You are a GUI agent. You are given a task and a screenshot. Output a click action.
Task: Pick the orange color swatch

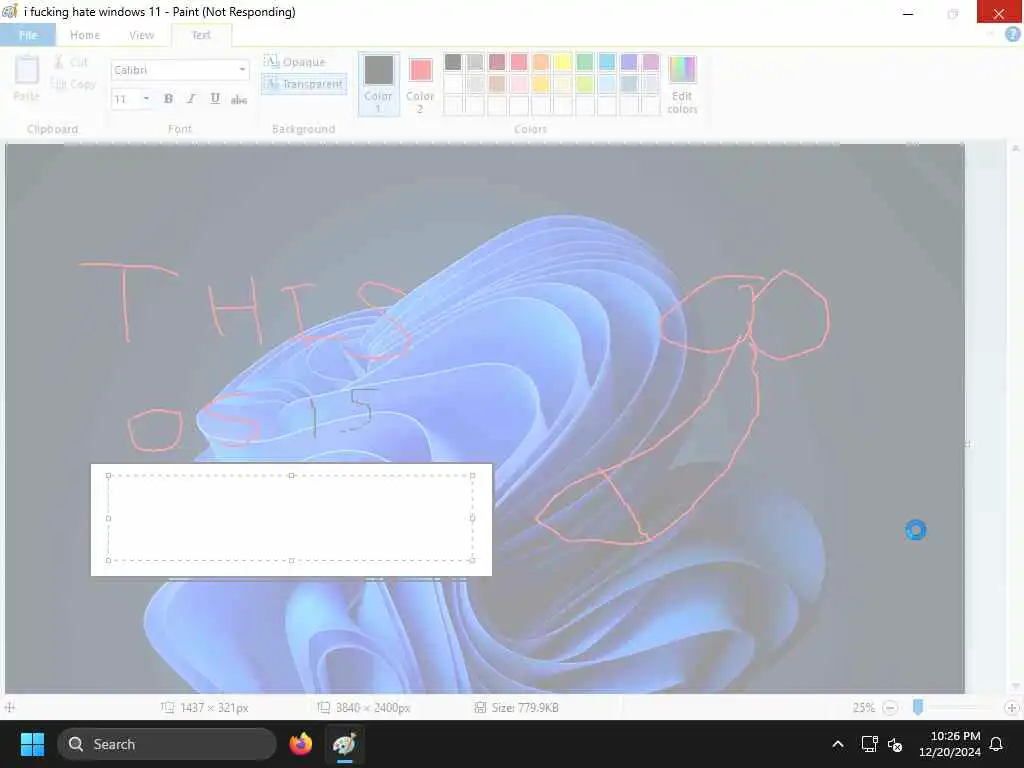[541, 61]
